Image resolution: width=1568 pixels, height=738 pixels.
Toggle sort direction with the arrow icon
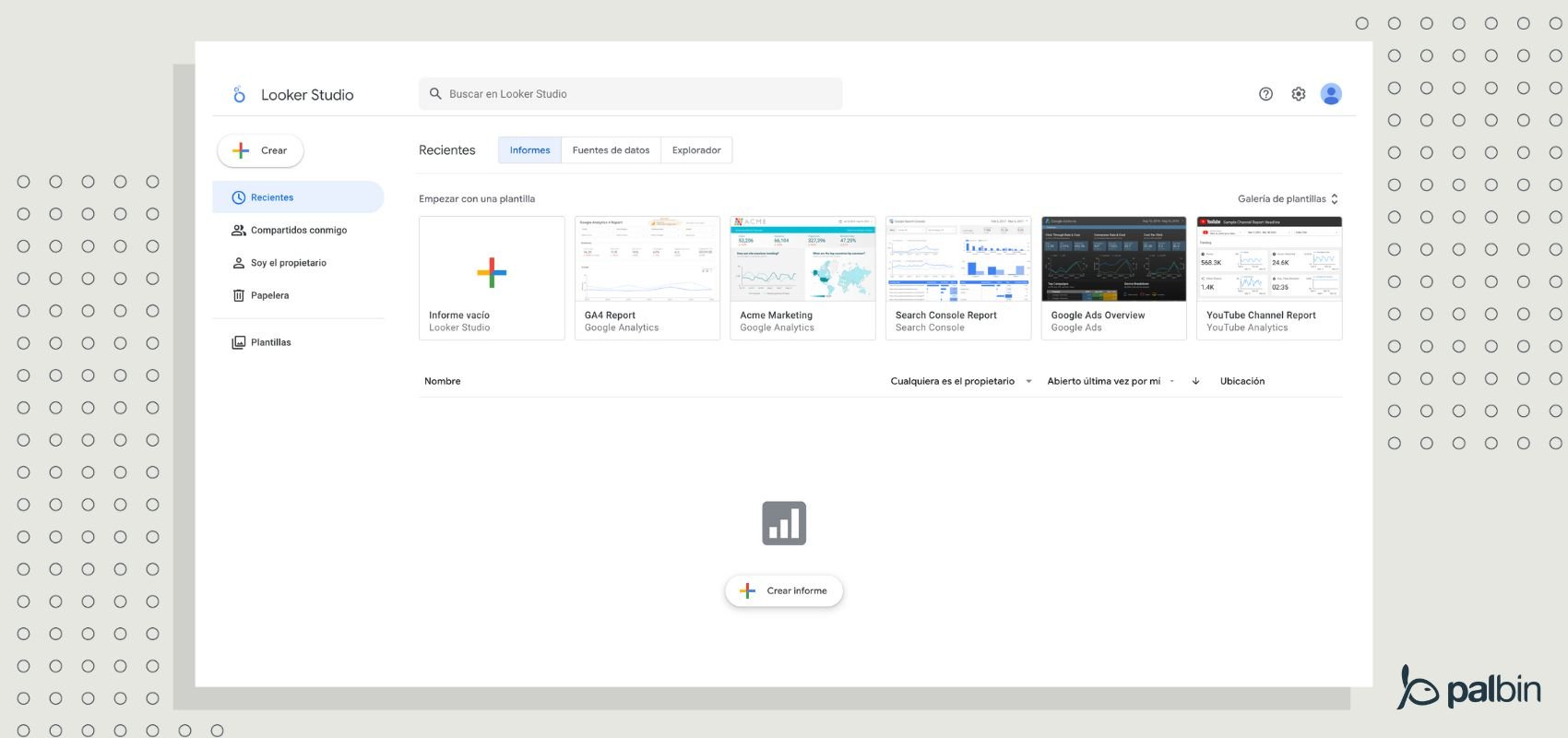1195,381
